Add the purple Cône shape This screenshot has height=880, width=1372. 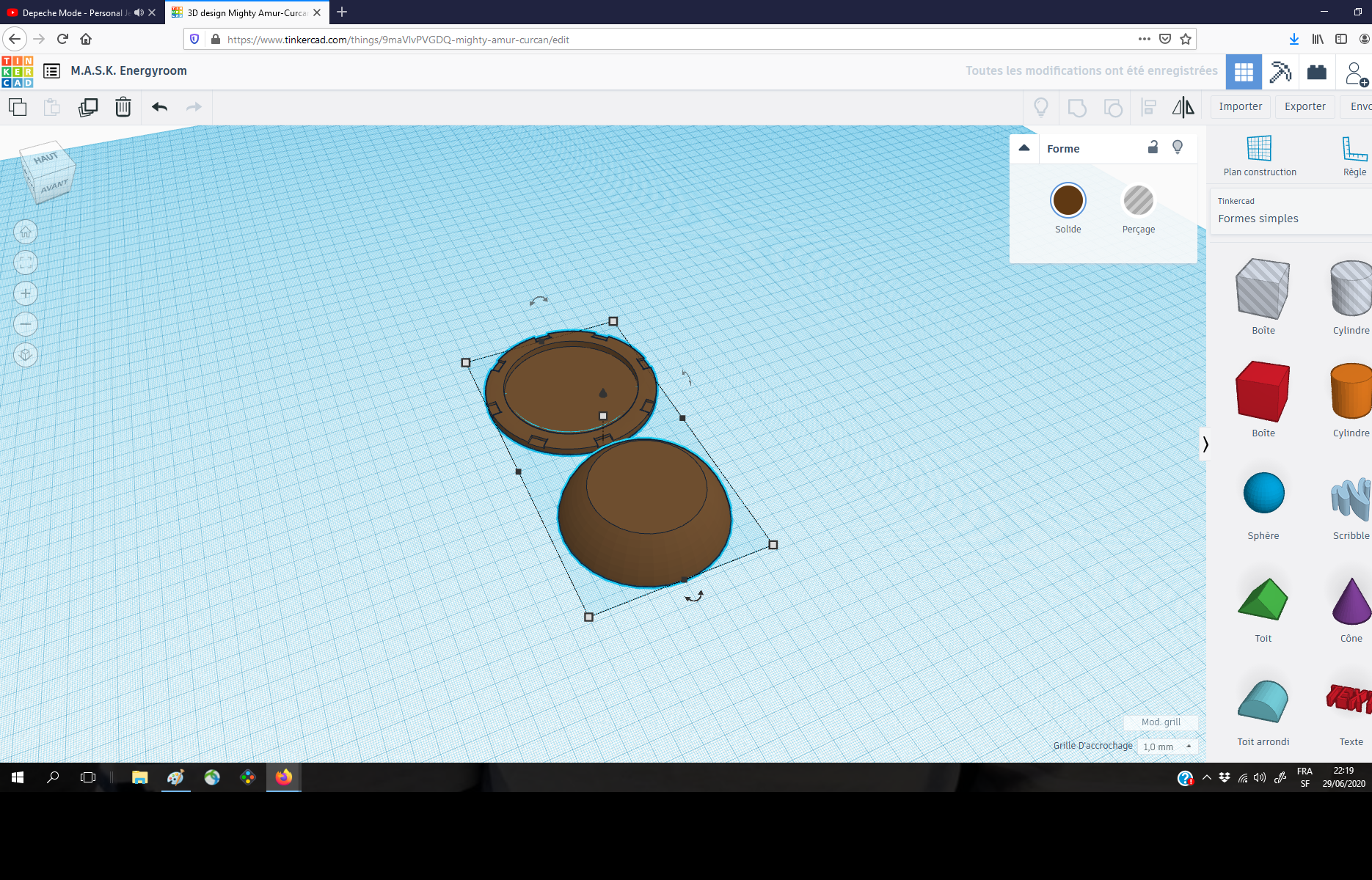click(1351, 601)
